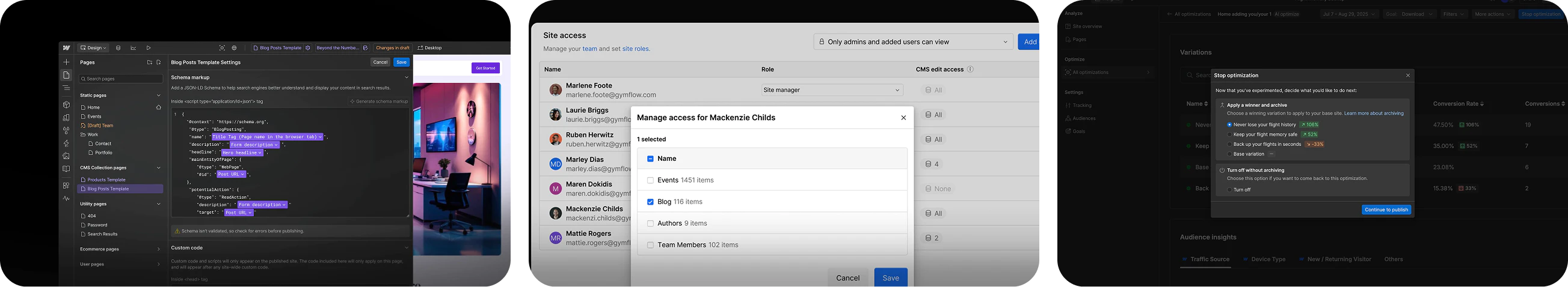Open the Navigator panel icon
1568x287 pixels.
tap(66, 88)
